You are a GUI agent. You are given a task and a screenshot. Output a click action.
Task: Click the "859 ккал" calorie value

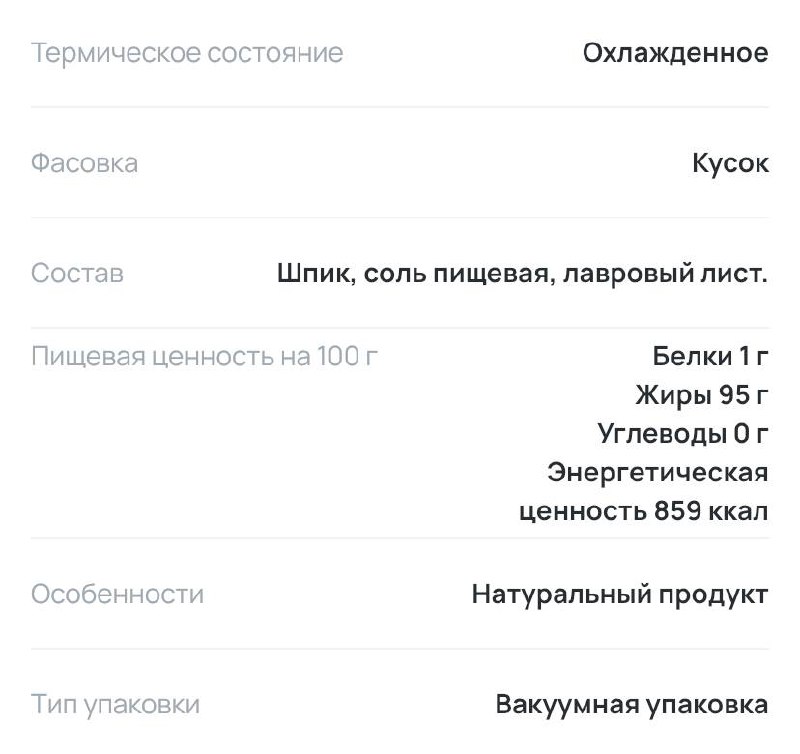pos(711,512)
